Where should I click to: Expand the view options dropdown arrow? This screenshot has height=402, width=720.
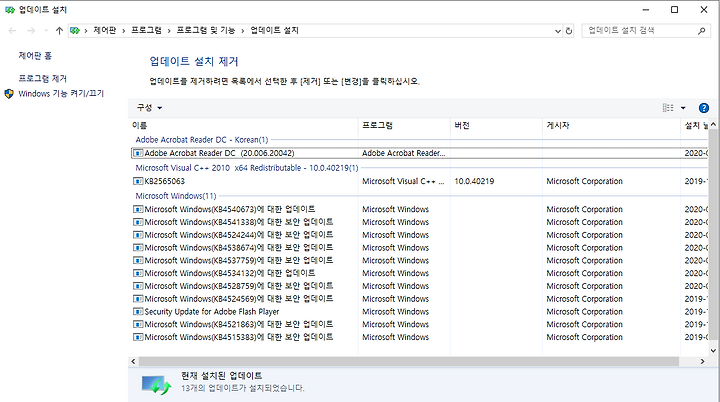pos(683,108)
